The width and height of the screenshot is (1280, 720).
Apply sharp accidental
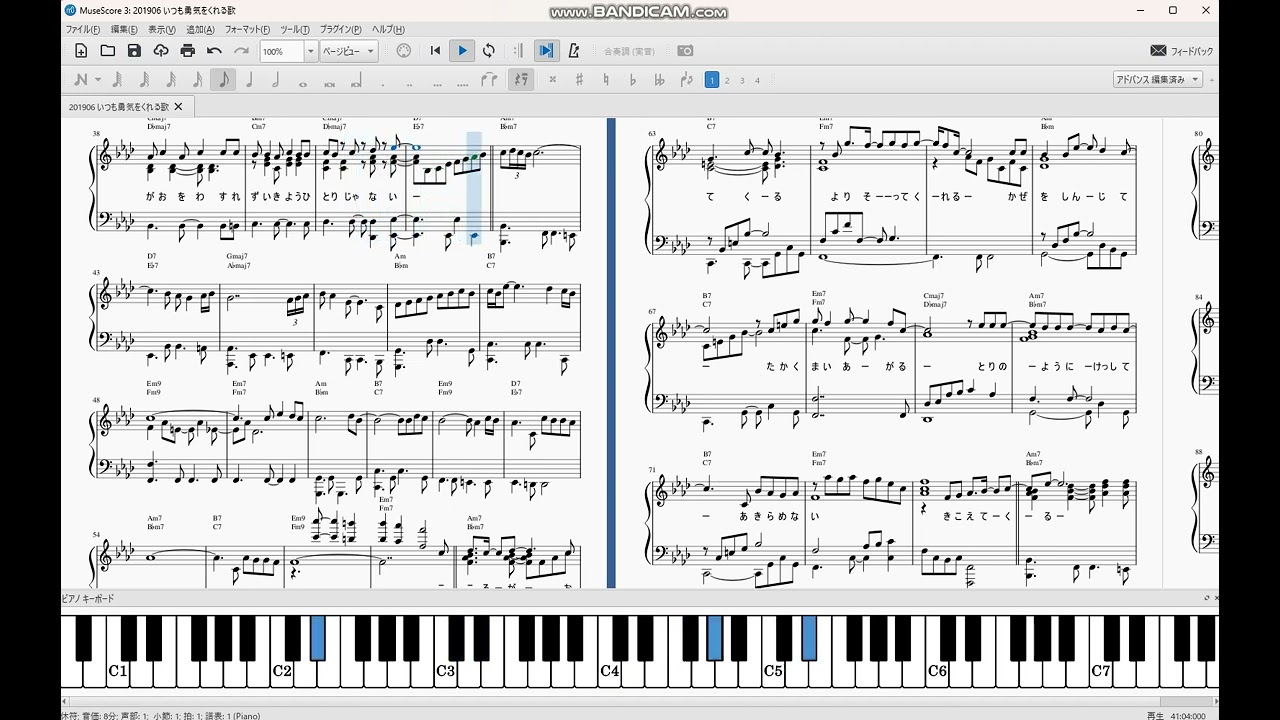click(579, 80)
